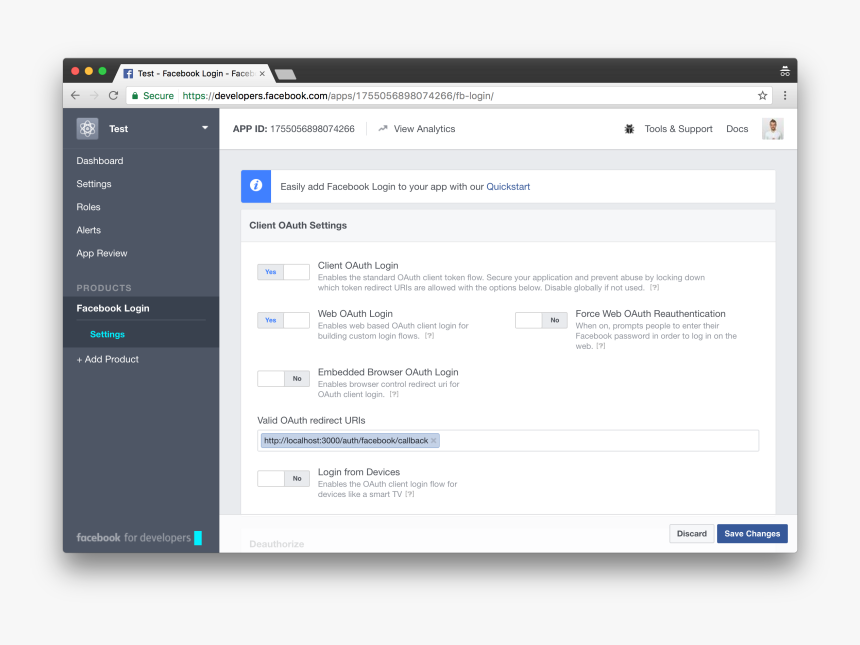Click the browser forward arrow
Image resolution: width=860 pixels, height=645 pixels.
94,95
